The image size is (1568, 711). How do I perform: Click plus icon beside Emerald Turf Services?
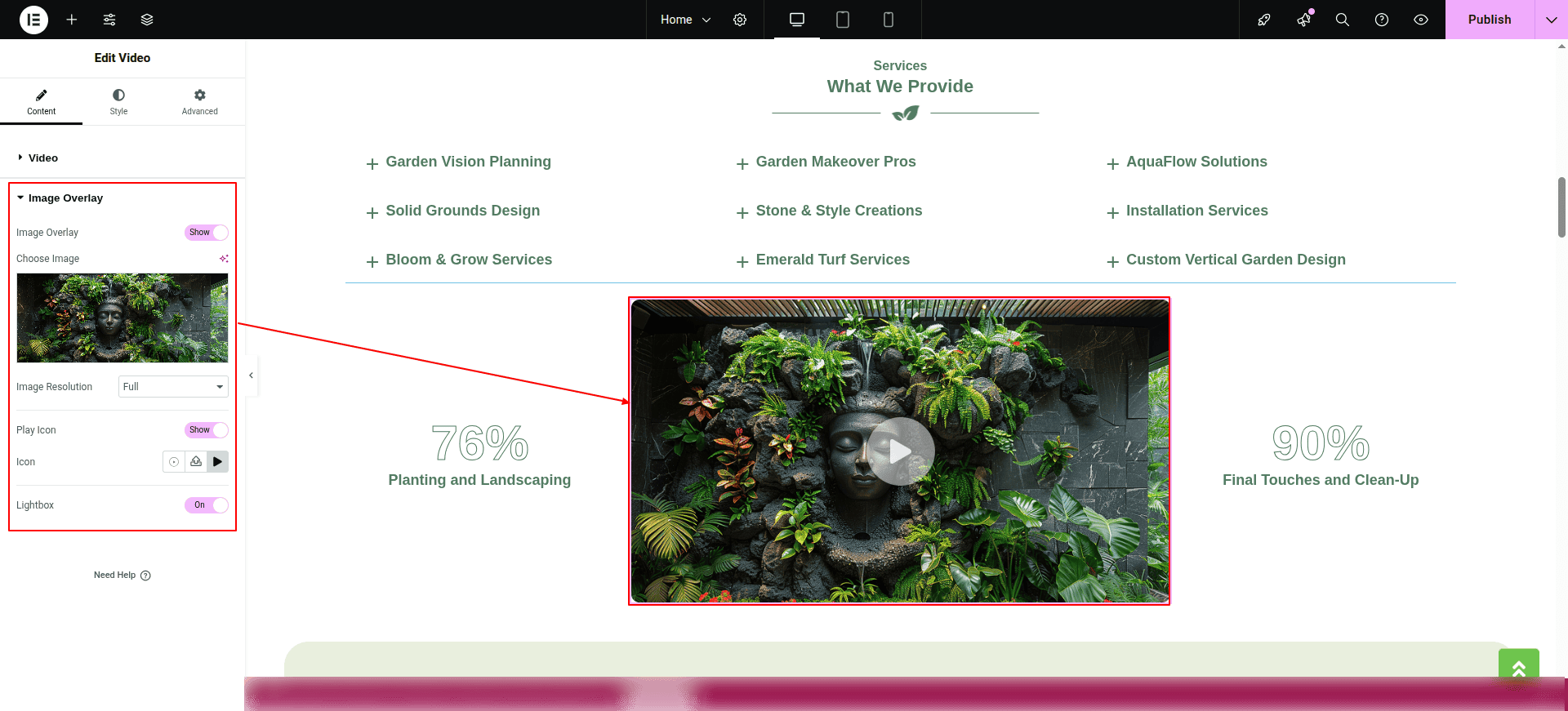[742, 262]
